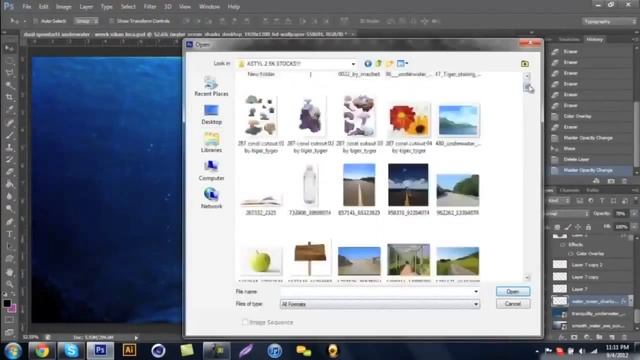Open the Kind layer filter dropdown
This screenshot has width=640, height=360.
point(559,201)
